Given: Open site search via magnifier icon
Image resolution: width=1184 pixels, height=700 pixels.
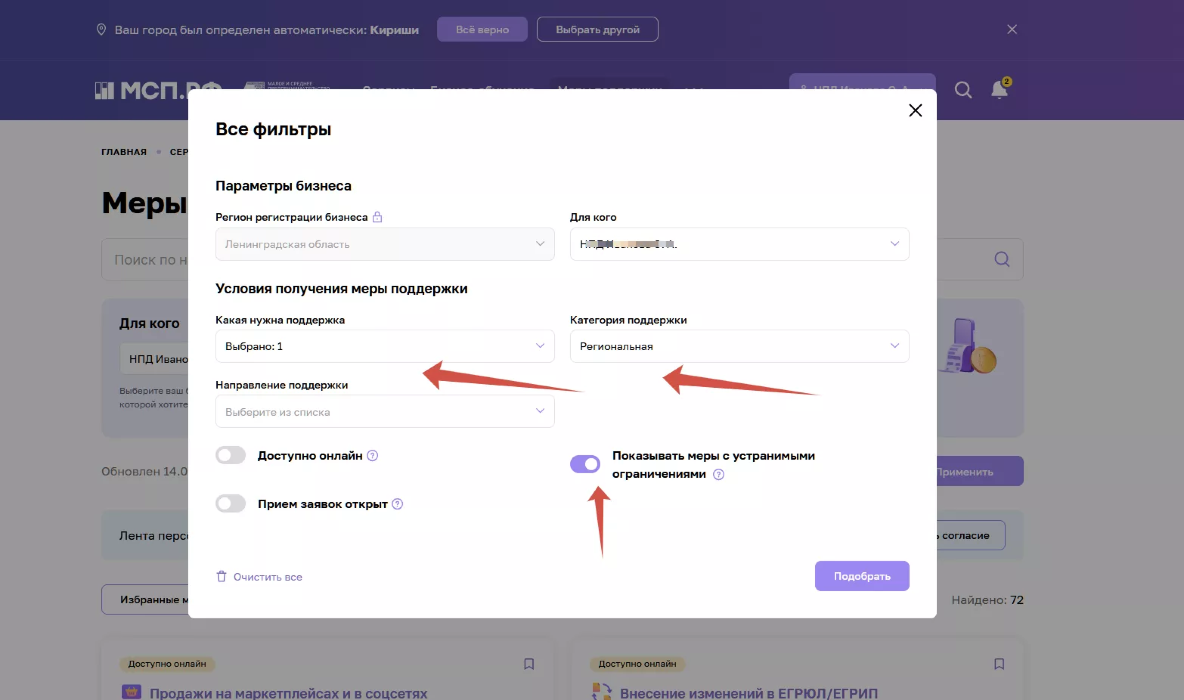Looking at the screenshot, I should 963,90.
